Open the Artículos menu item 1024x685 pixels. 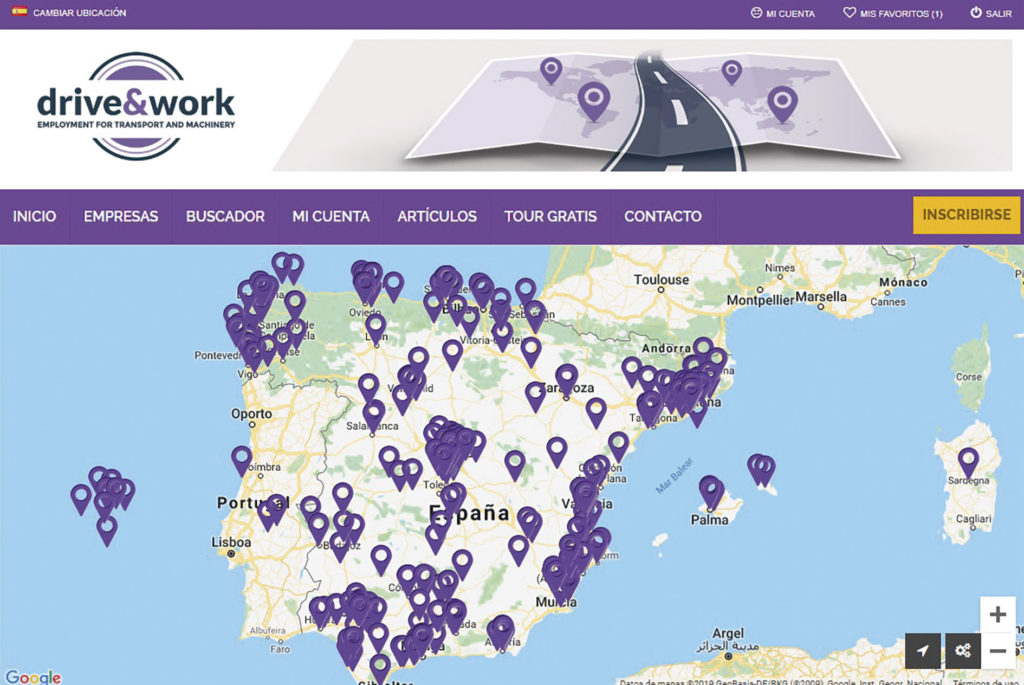click(437, 216)
